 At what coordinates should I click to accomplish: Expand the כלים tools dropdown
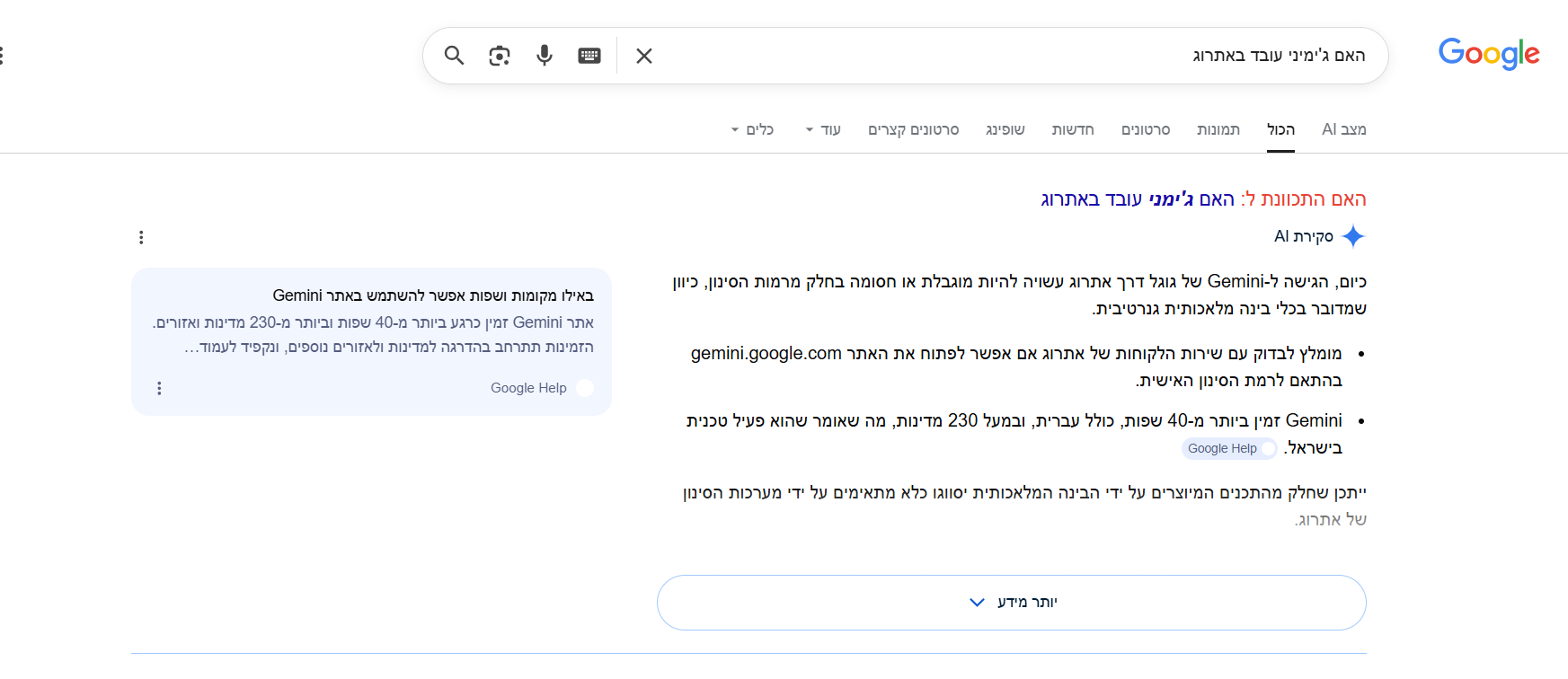(x=752, y=129)
